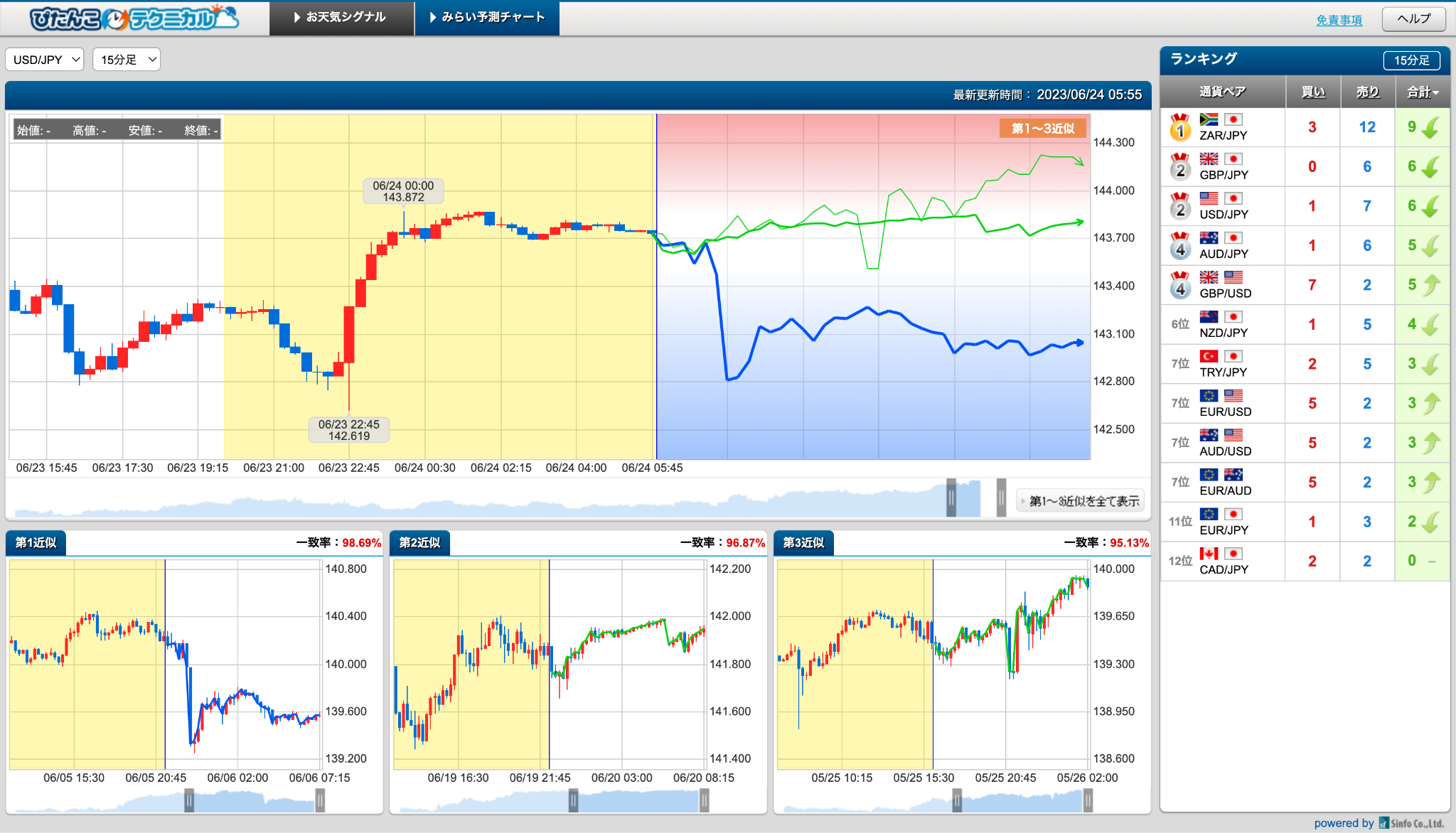Click the UK flag in GBP/JPY row
Image resolution: width=1456 pixels, height=833 pixels.
1209,158
